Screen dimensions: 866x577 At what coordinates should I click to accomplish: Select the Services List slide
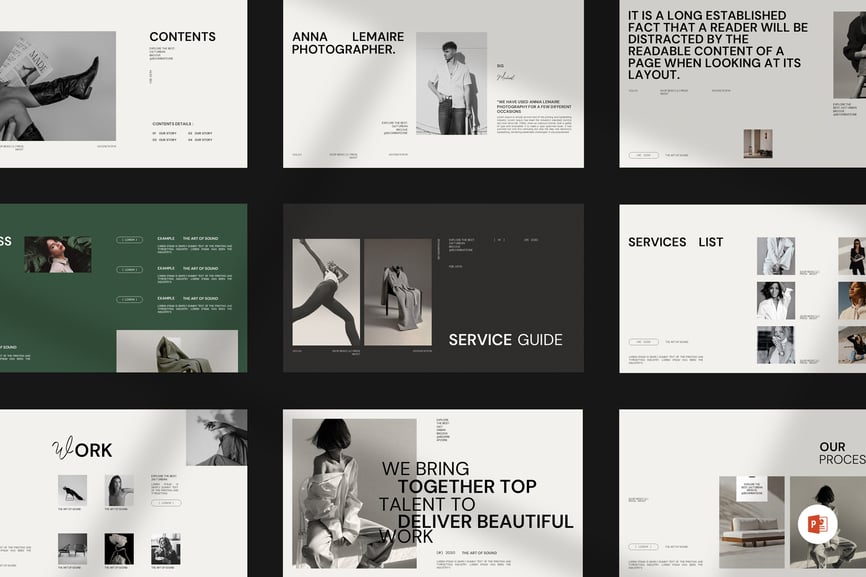click(x=742, y=288)
